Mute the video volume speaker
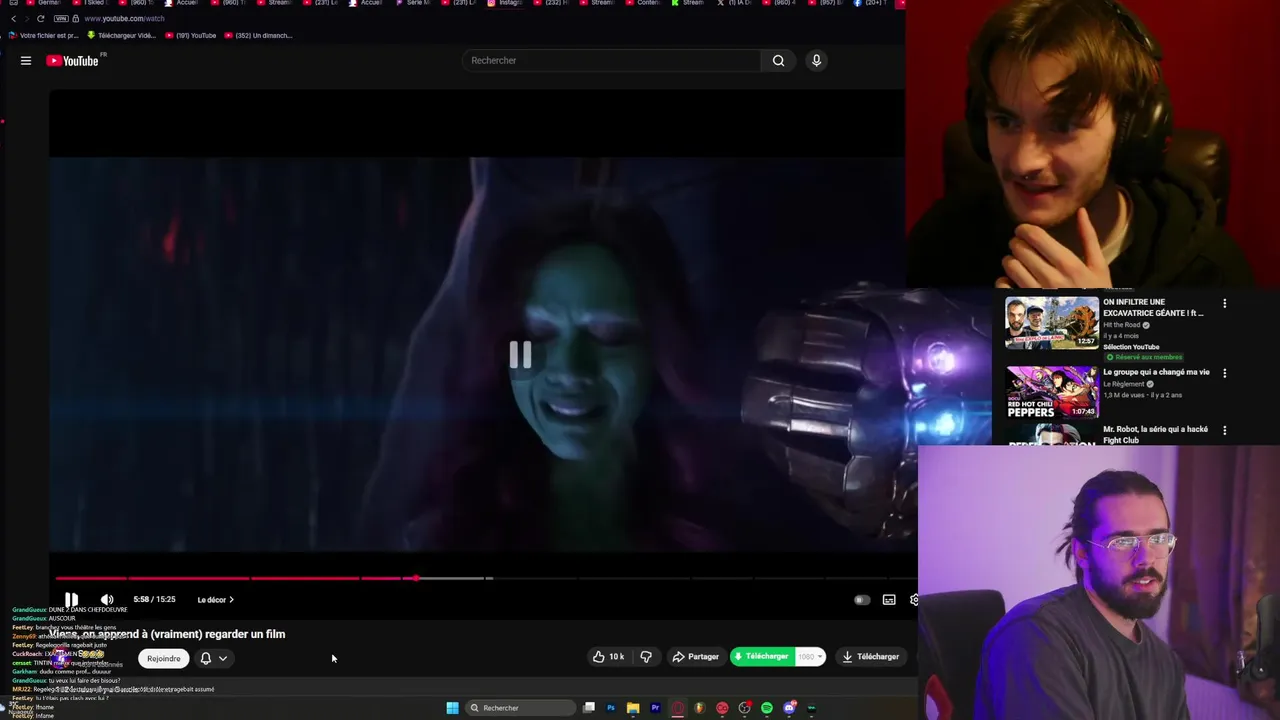The width and height of the screenshot is (1280, 720). tap(107, 600)
